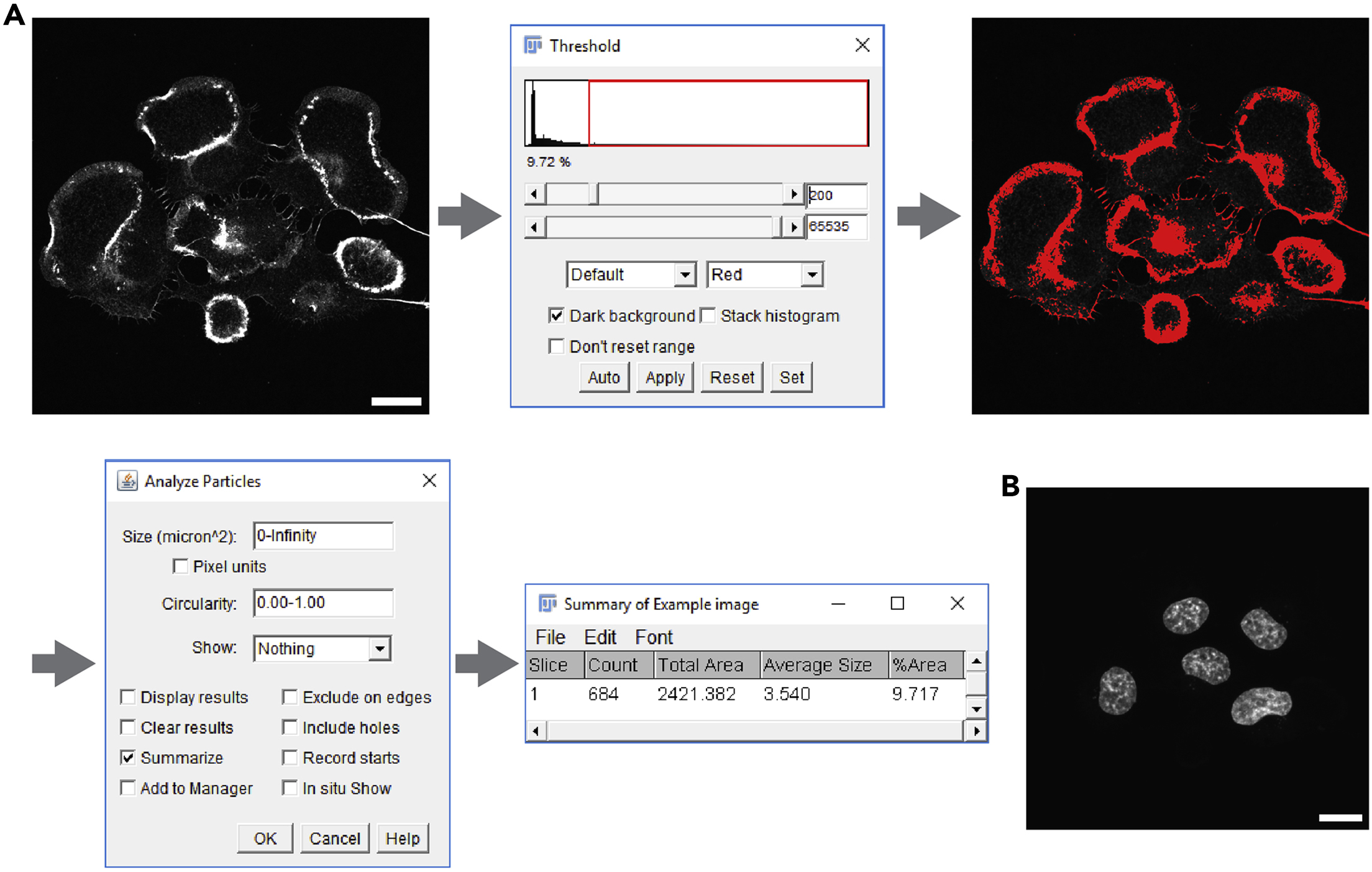Open the Default thresholding method dropdown
The height and width of the screenshot is (872, 1372).
point(685,274)
